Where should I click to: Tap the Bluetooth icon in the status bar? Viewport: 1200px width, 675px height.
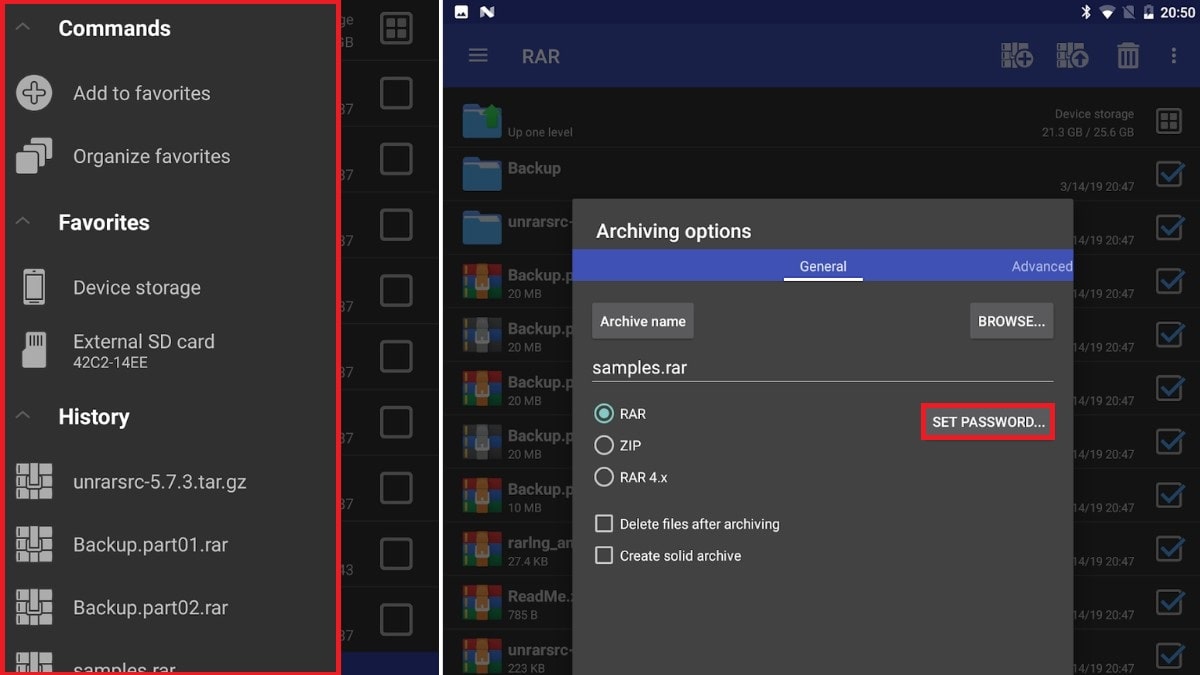point(1086,12)
